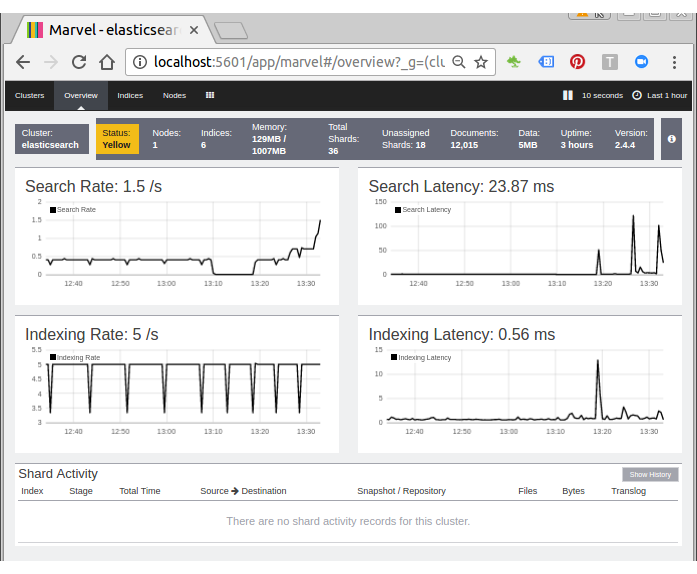Click the Unassigned Shards: 18 stat

(405, 139)
